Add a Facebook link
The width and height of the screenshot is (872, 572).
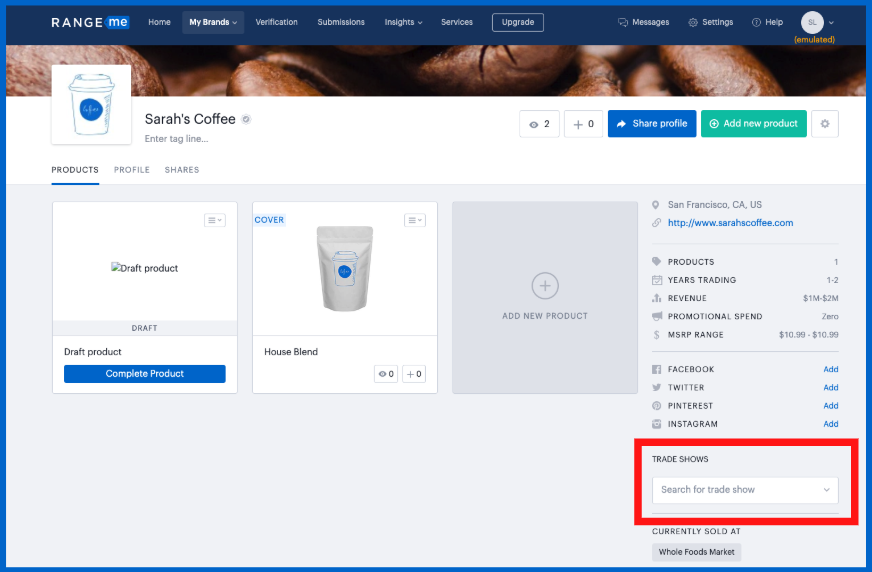point(831,370)
